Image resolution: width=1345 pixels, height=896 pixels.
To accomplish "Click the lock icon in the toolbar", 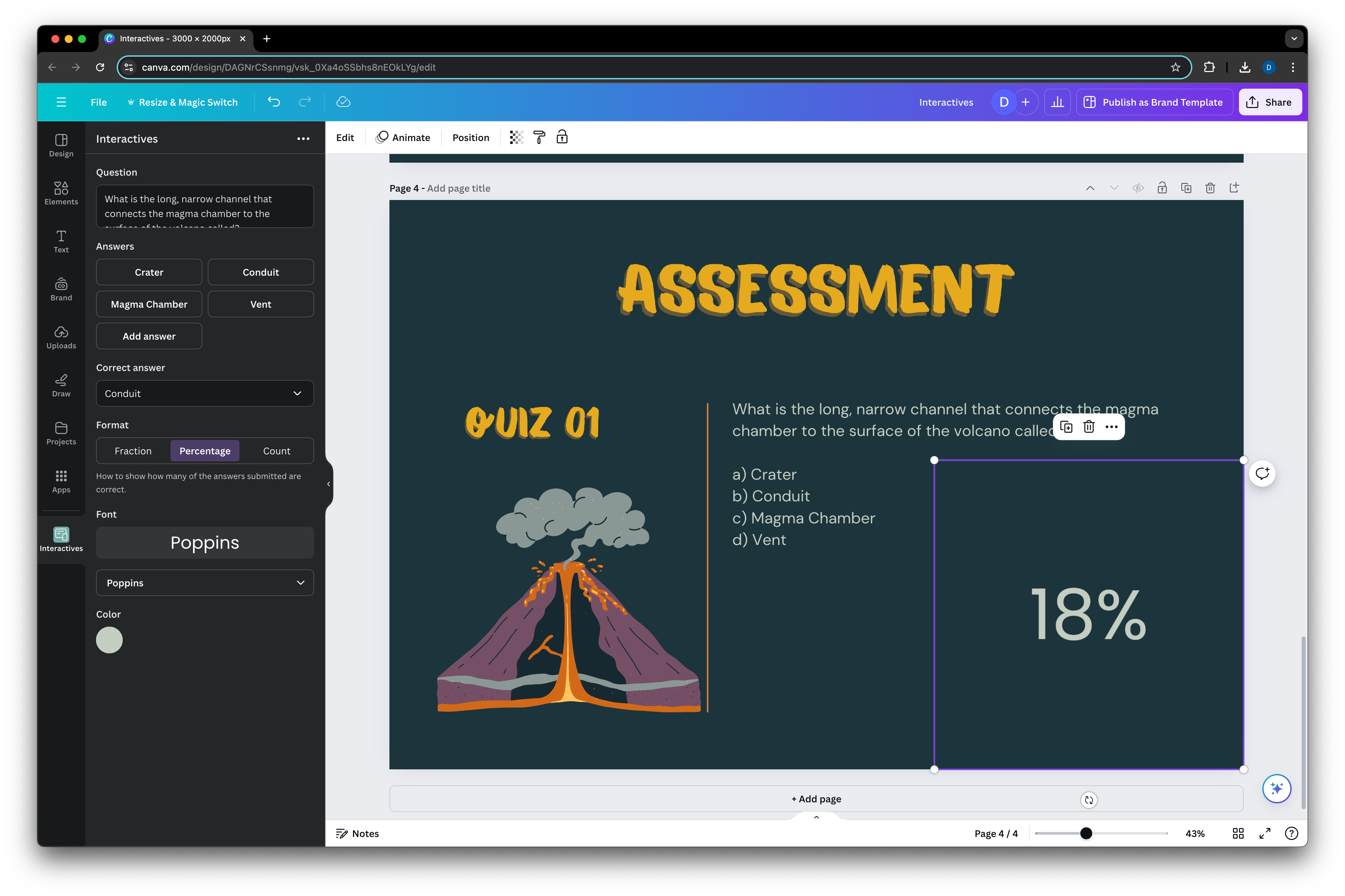I will 562,137.
